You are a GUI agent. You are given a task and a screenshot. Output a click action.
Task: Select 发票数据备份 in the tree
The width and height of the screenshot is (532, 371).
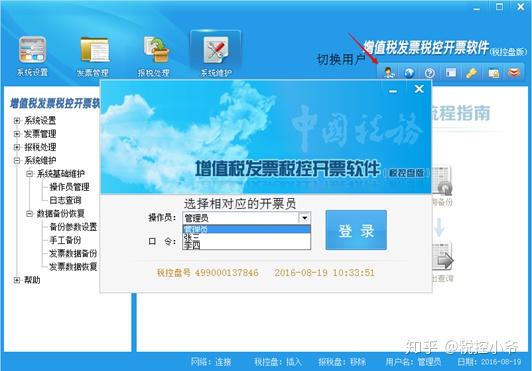[x=73, y=253]
